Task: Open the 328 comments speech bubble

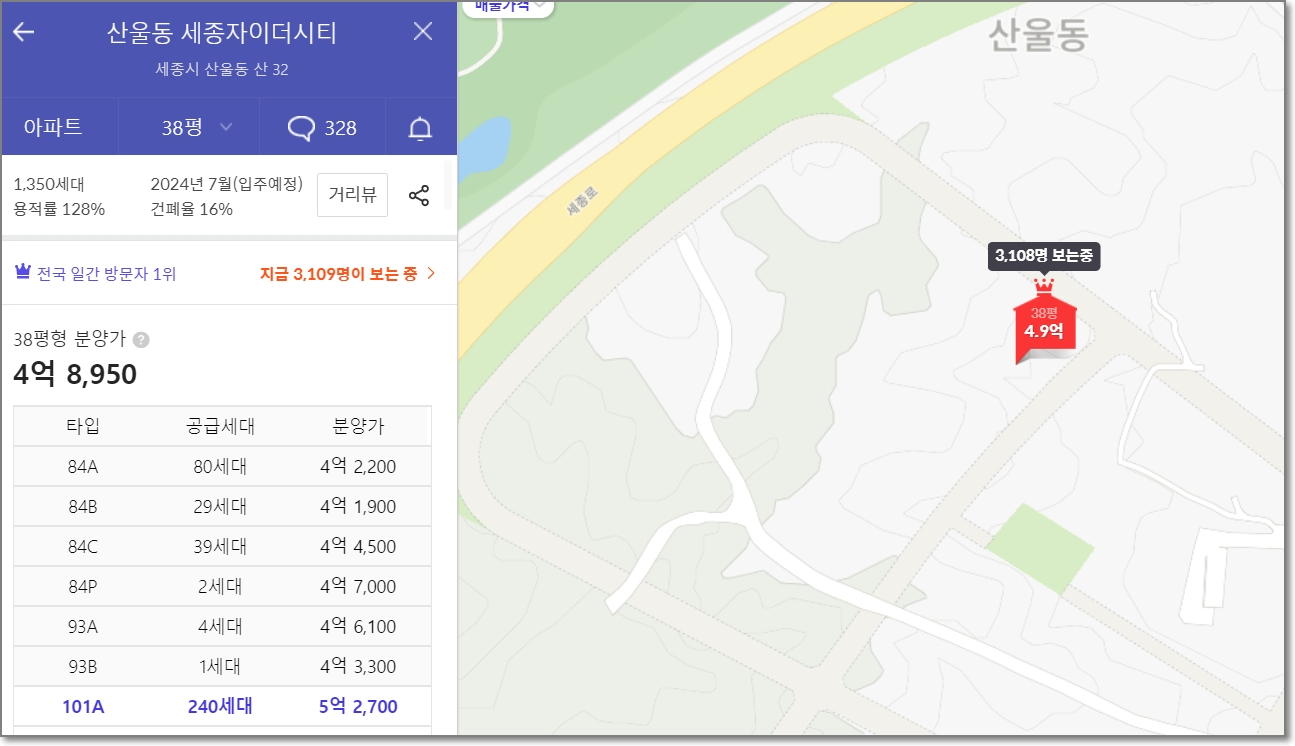Action: tap(322, 128)
